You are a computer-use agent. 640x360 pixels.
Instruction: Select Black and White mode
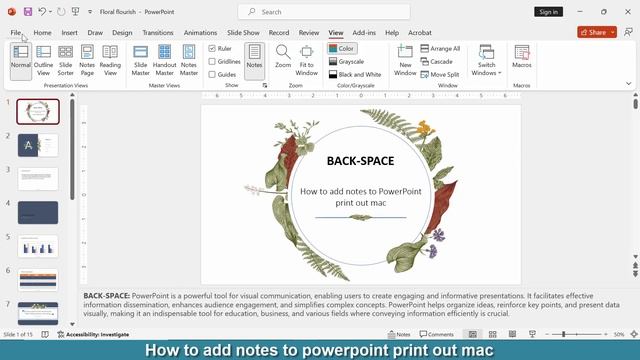355,75
